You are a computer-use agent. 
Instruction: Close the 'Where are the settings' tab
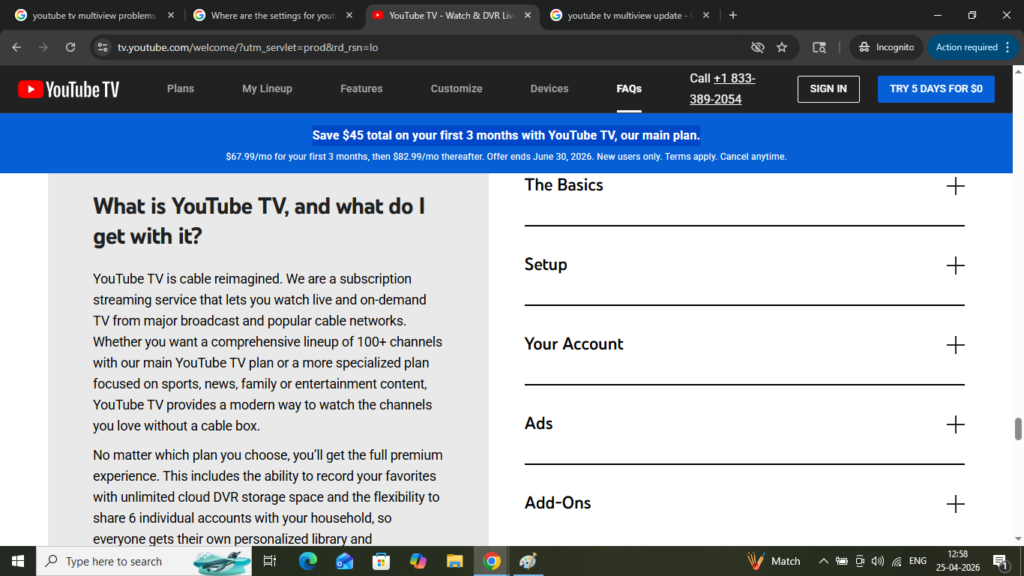pos(349,15)
